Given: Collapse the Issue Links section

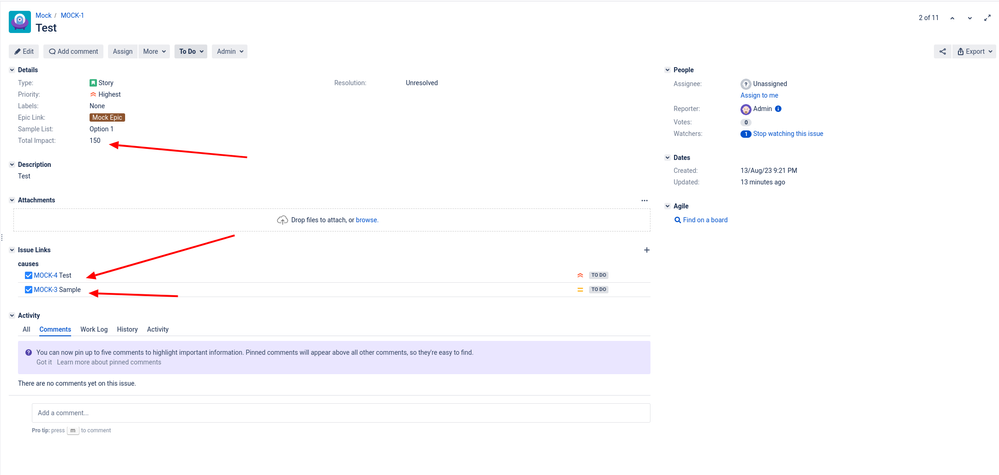Looking at the screenshot, I should 12,250.
